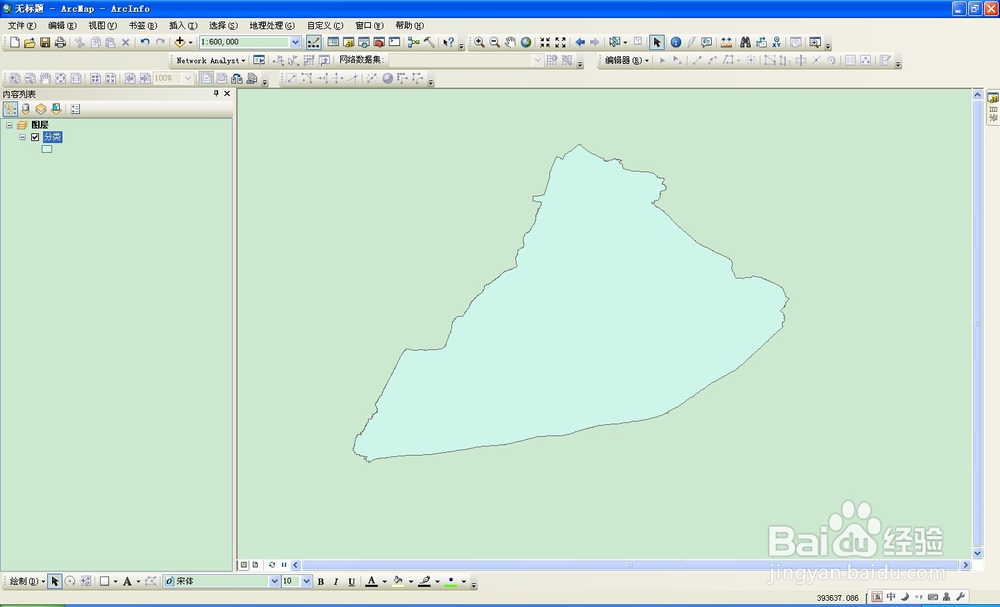Click the Select Elements black arrow tool
The height and width of the screenshot is (607, 1000).
click(x=656, y=42)
